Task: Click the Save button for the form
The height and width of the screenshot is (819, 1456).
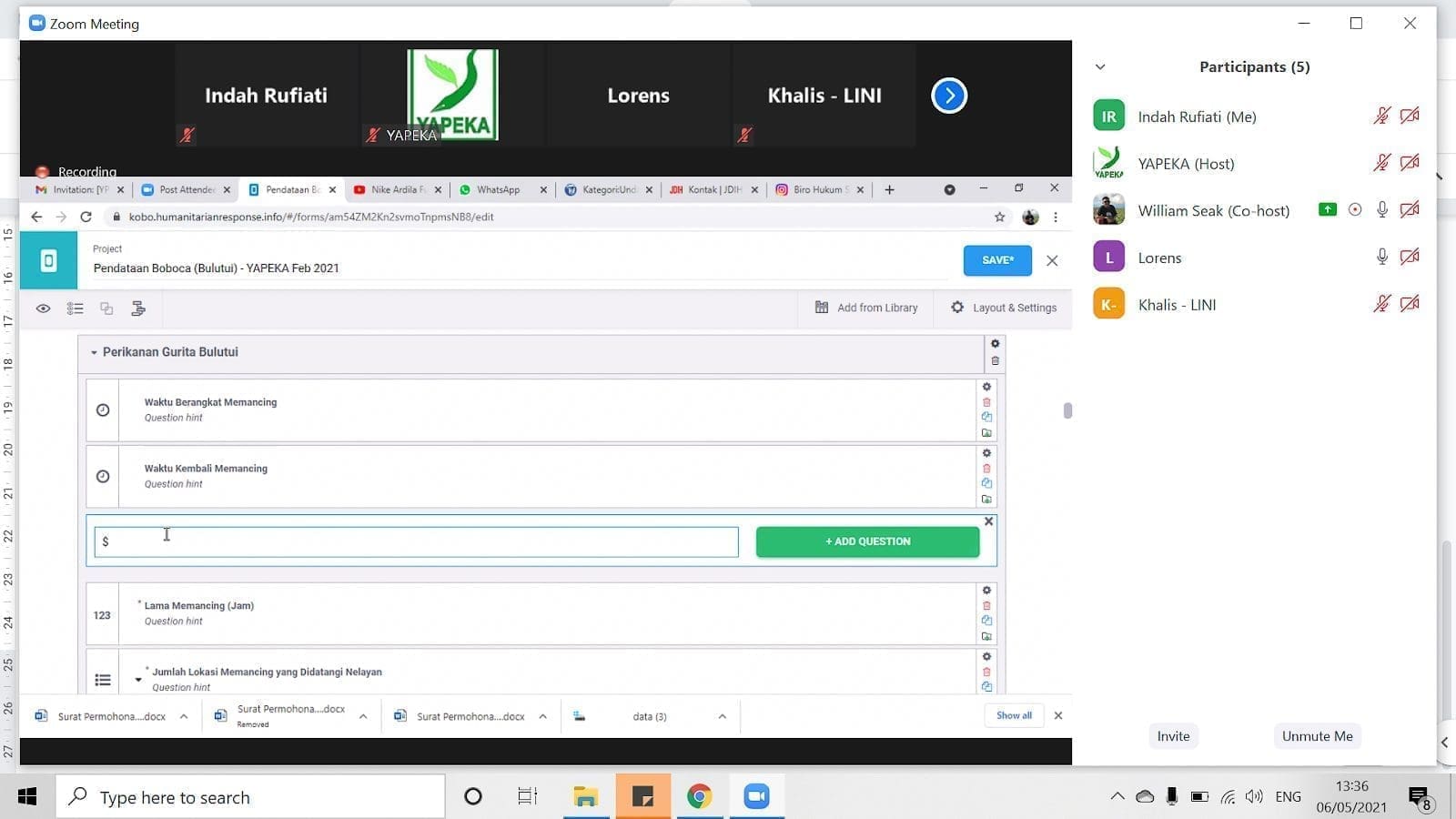Action: click(997, 260)
